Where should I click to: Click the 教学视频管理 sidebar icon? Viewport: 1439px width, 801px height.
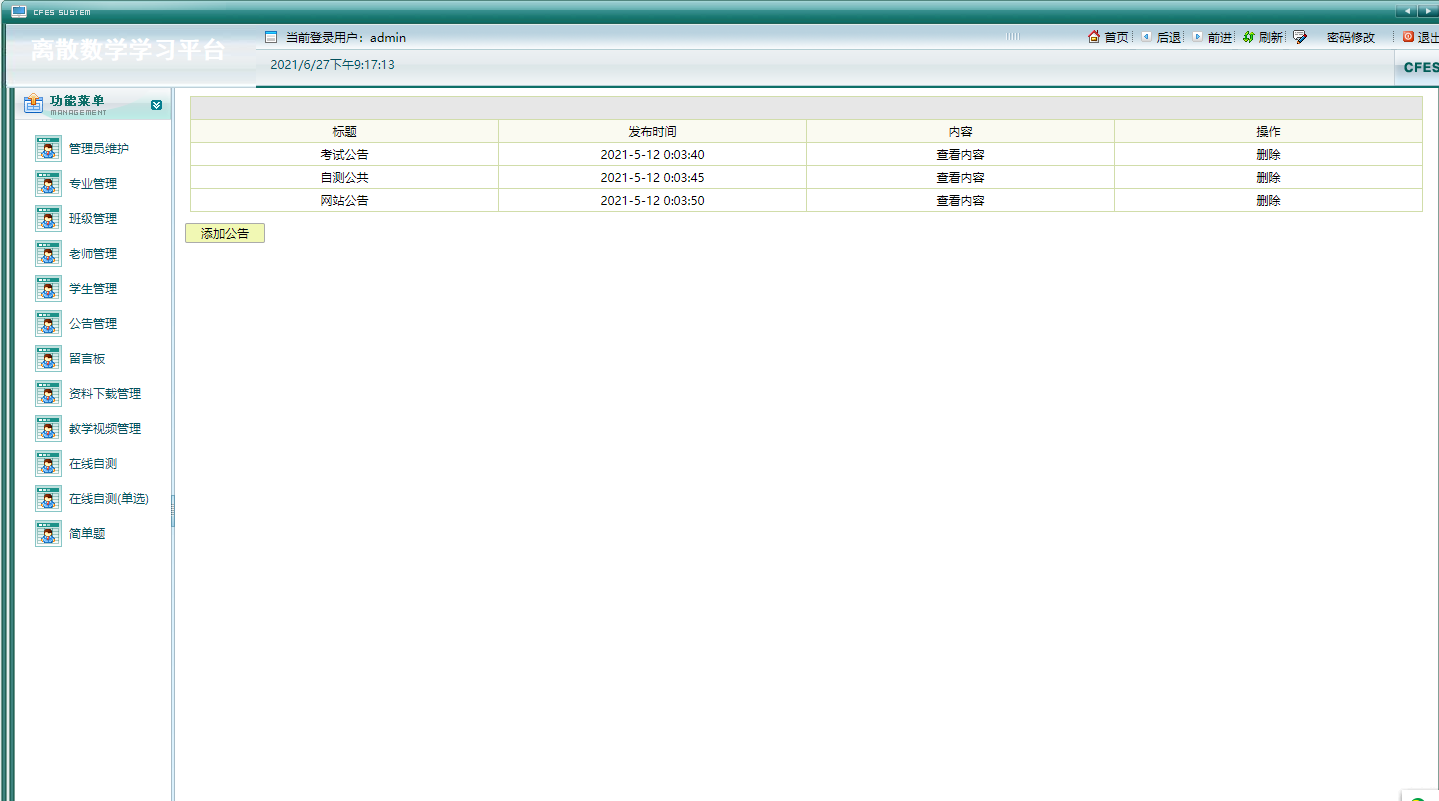tap(48, 429)
